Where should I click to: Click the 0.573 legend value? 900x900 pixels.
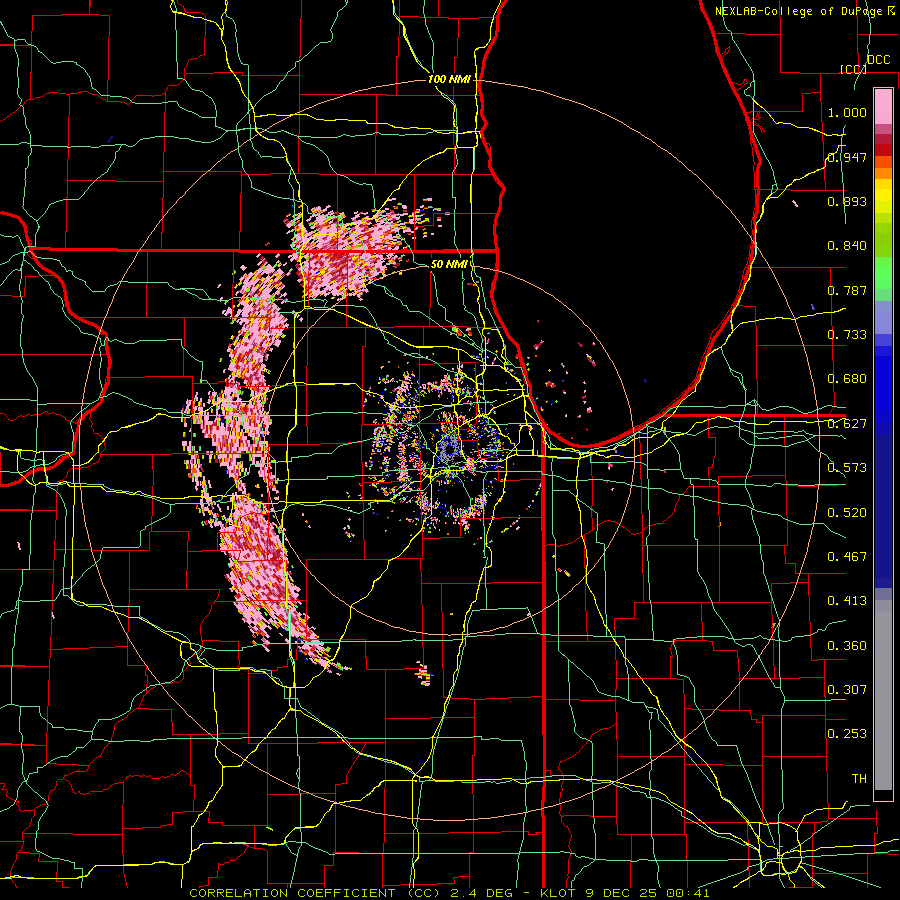(x=847, y=468)
